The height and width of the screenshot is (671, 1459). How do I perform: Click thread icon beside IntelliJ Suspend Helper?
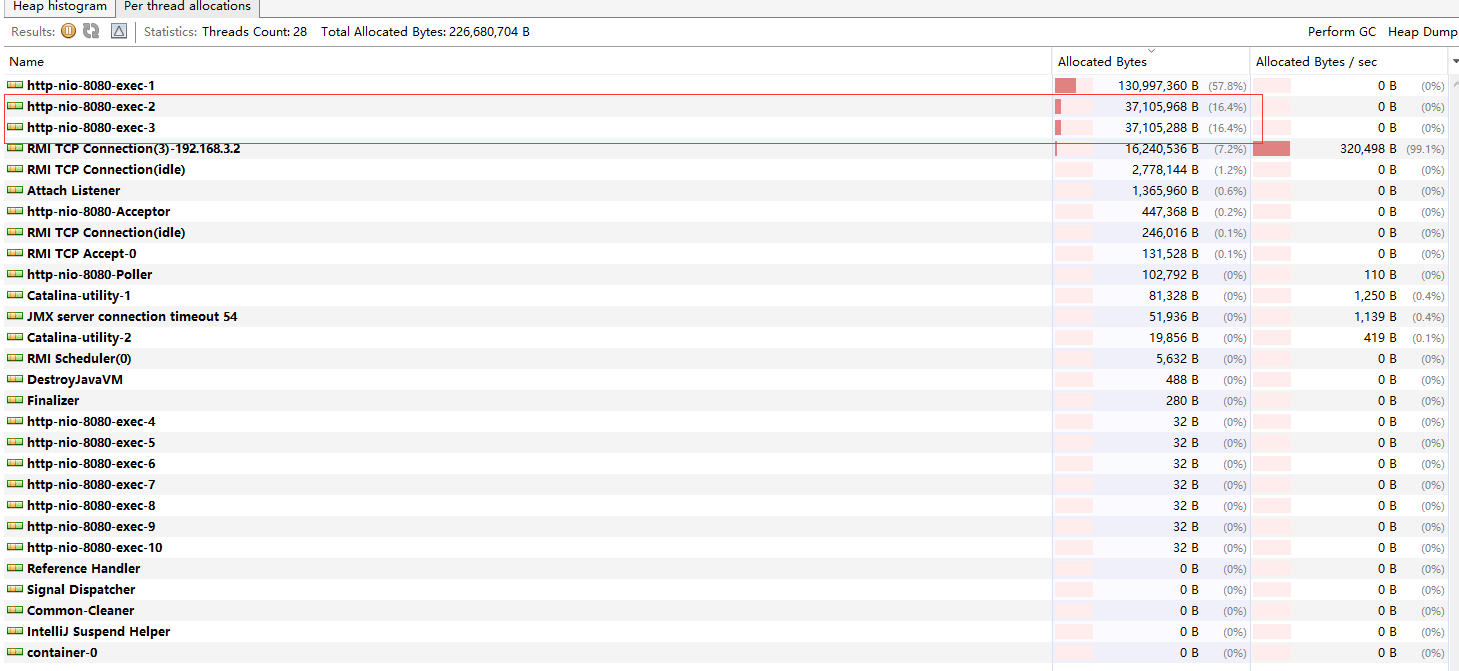click(x=15, y=631)
